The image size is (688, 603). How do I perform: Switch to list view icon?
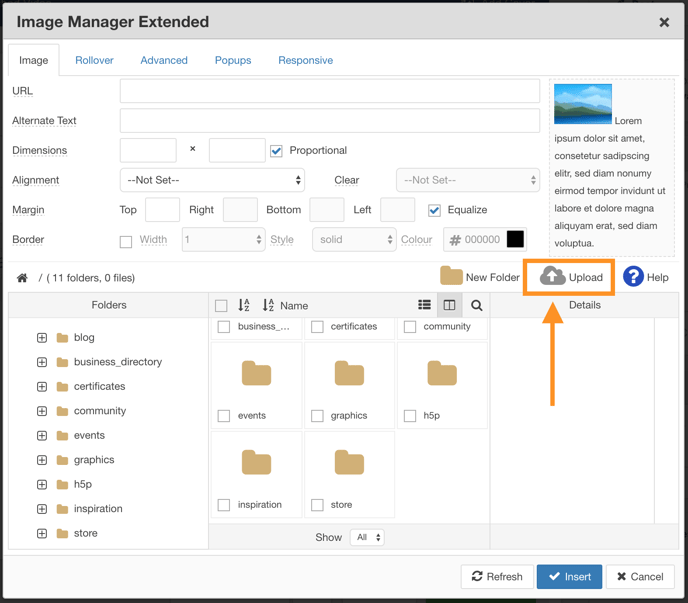[424, 305]
